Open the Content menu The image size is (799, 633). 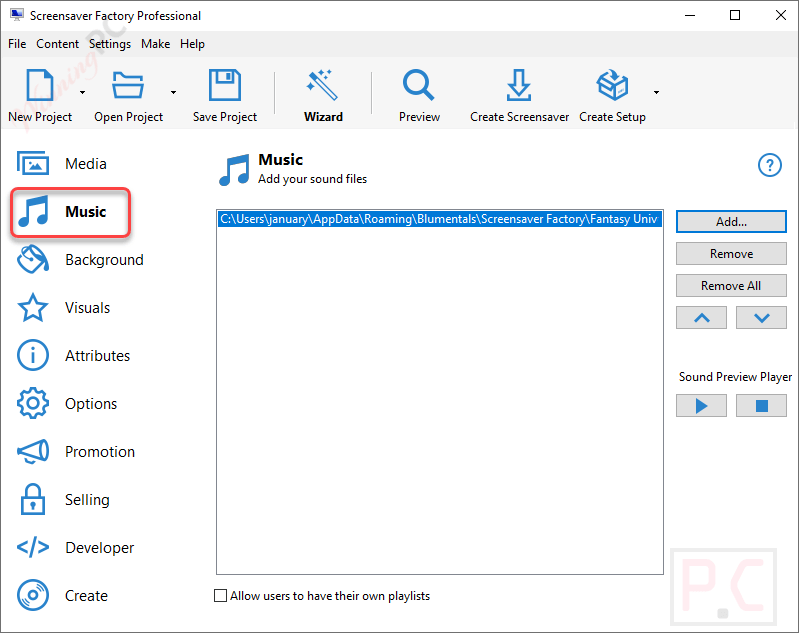pos(57,44)
